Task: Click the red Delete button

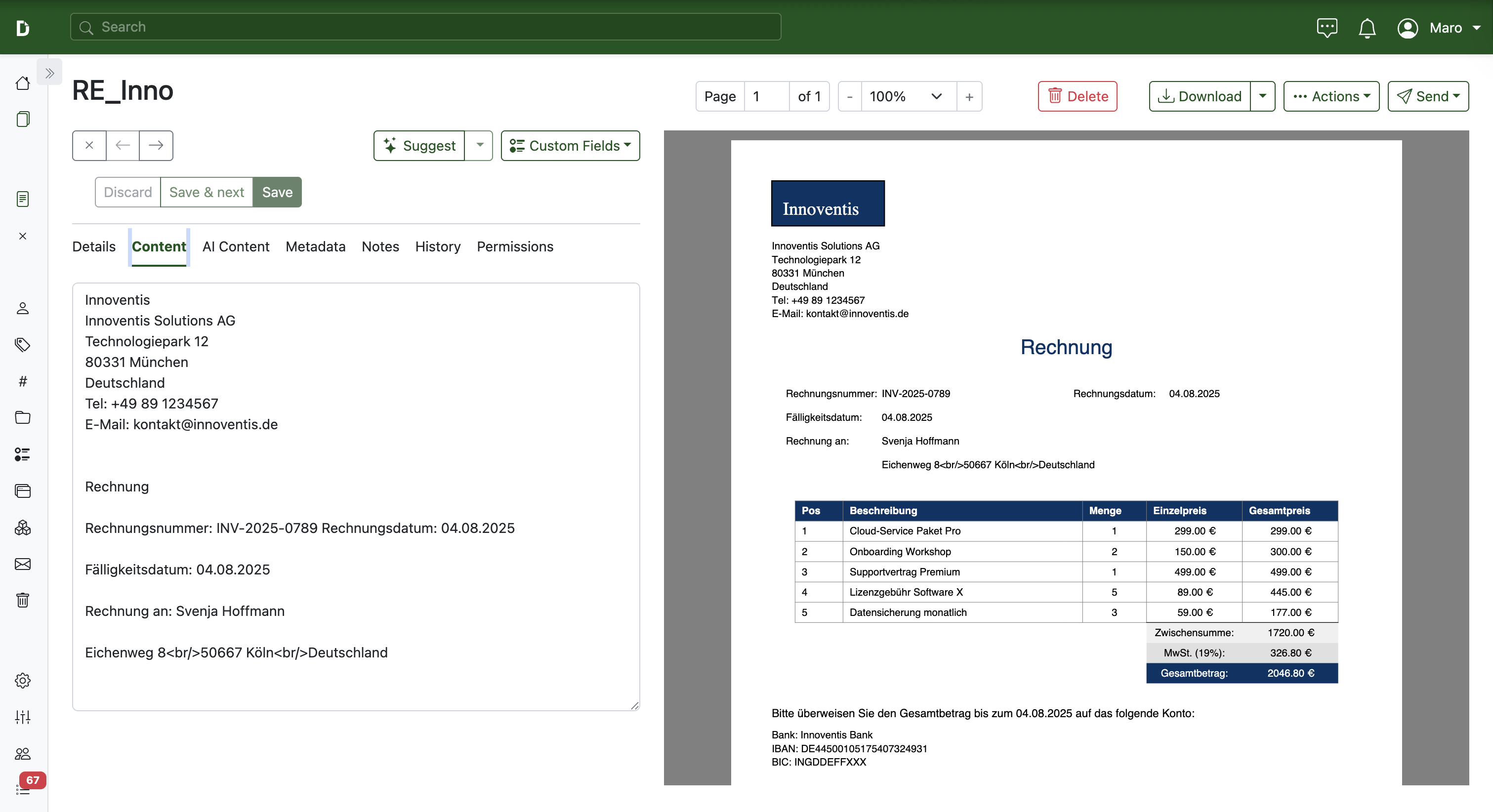Action: click(1078, 97)
